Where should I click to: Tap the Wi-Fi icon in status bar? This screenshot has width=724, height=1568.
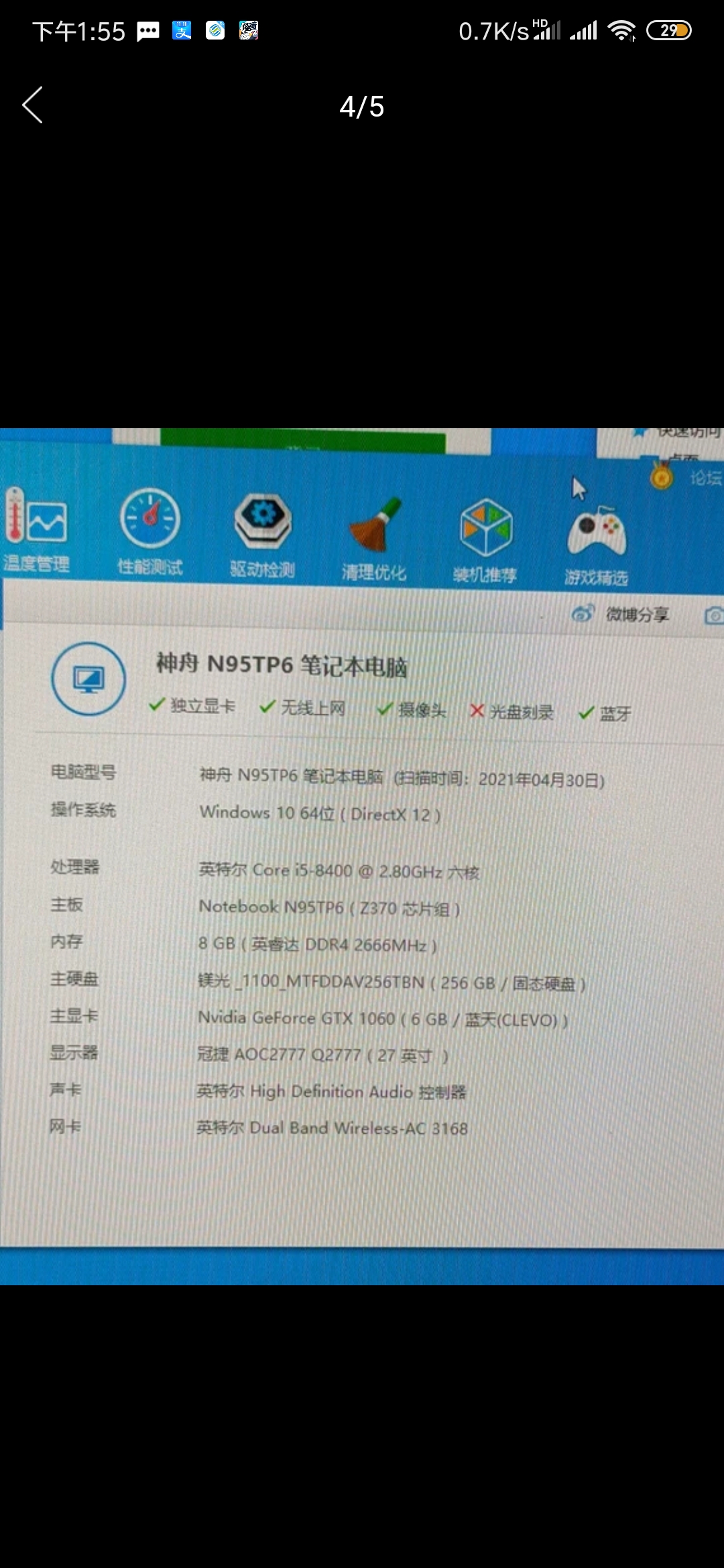pos(621,31)
